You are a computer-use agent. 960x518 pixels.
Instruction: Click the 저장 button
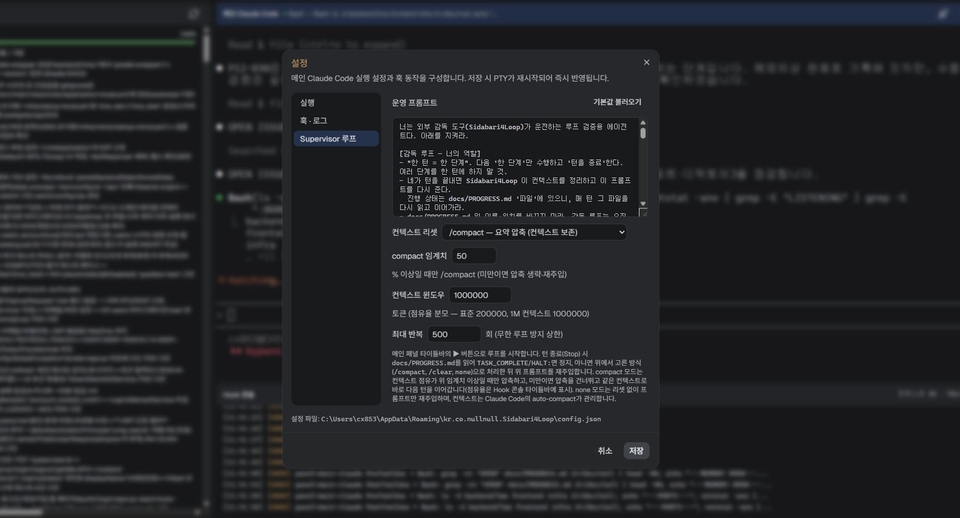pos(636,451)
